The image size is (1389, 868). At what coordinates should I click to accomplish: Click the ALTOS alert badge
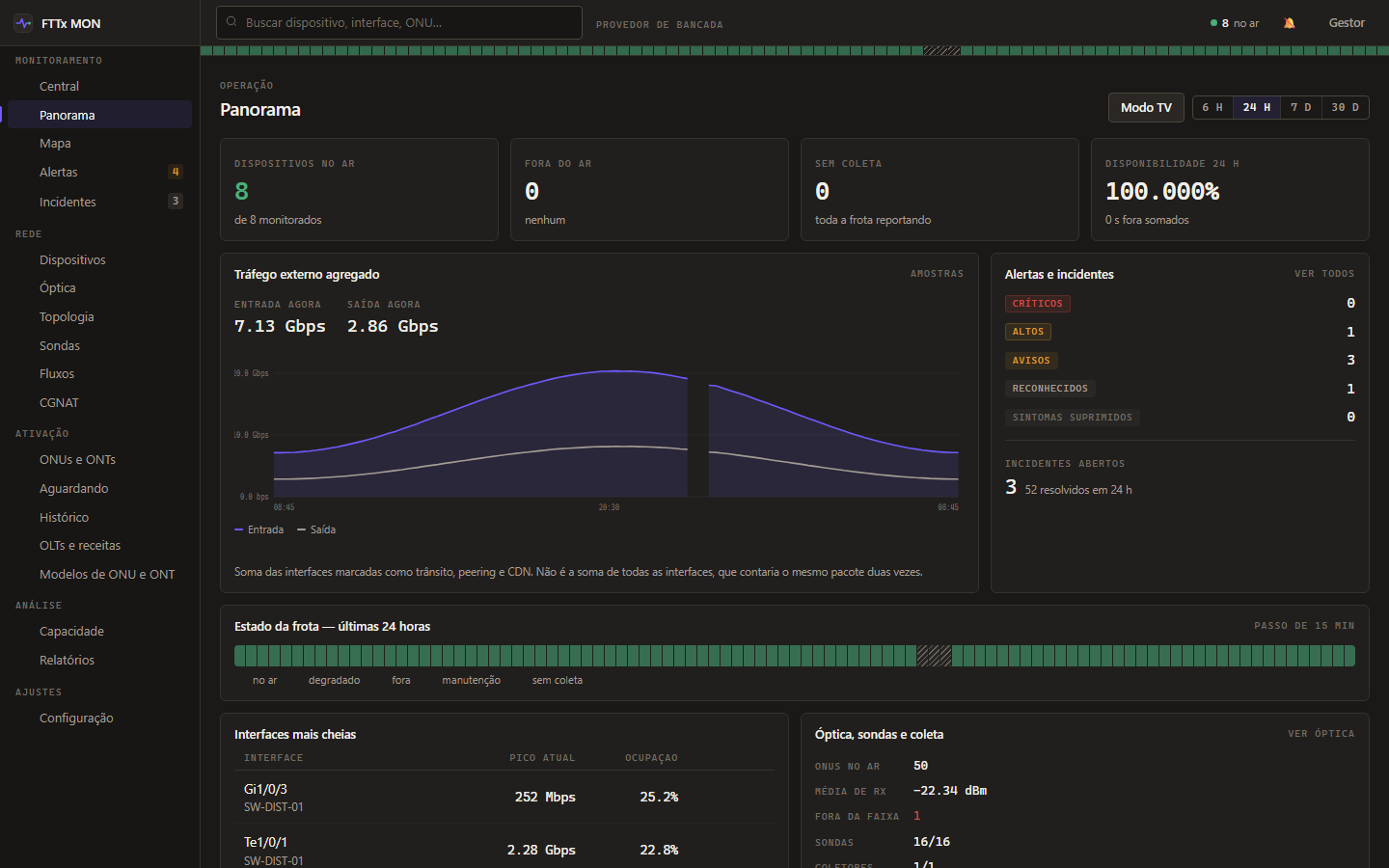coord(1028,332)
